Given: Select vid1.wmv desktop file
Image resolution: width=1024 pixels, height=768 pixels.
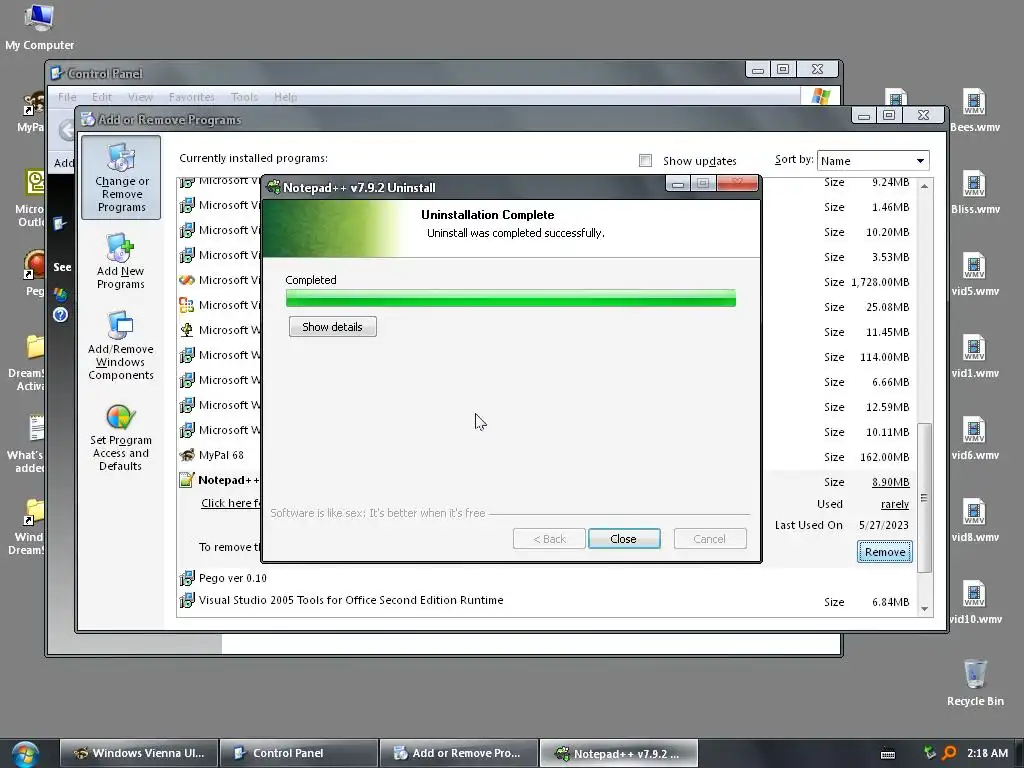Looking at the screenshot, I should [974, 356].
